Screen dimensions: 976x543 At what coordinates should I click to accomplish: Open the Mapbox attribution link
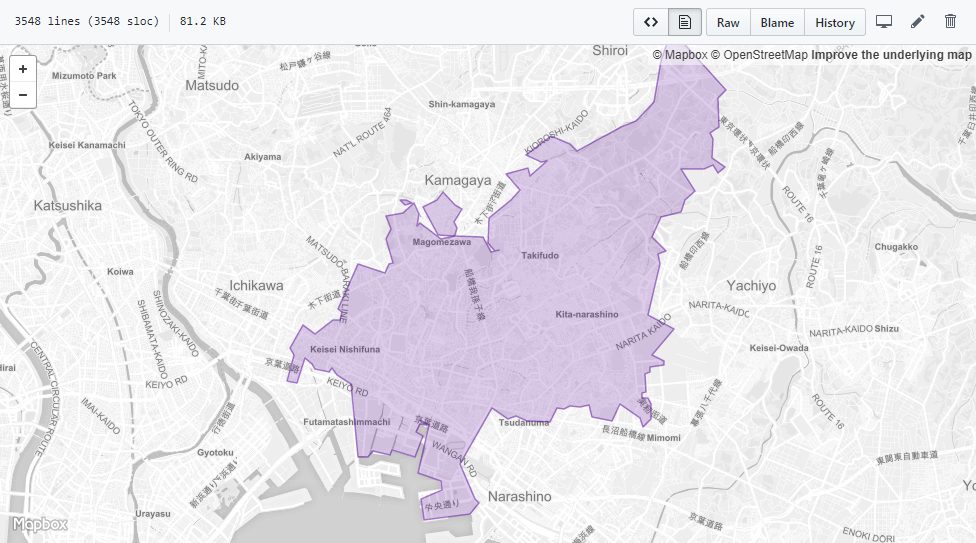pos(680,55)
